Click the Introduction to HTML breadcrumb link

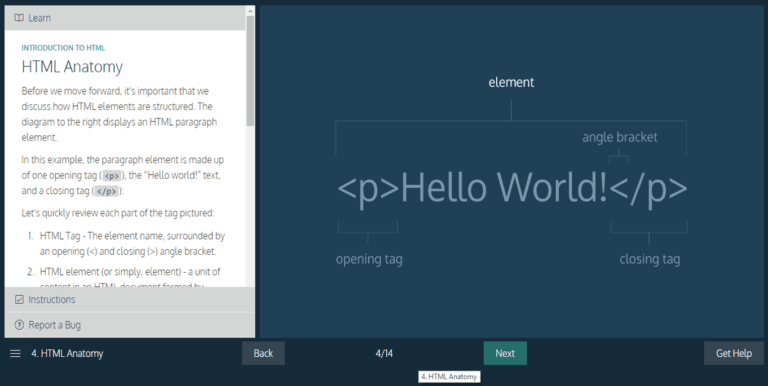tap(63, 48)
